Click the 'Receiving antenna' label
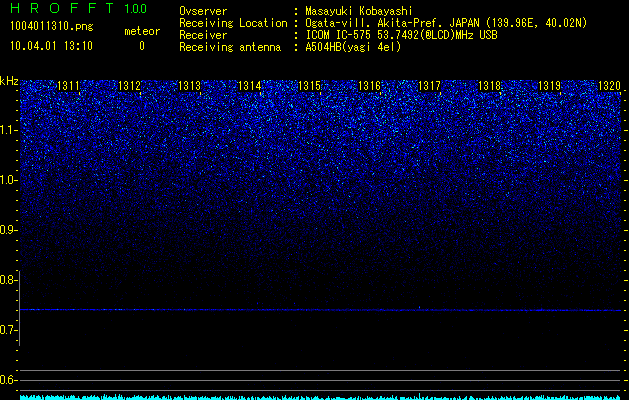The height and width of the screenshot is (400, 629). pos(230,47)
